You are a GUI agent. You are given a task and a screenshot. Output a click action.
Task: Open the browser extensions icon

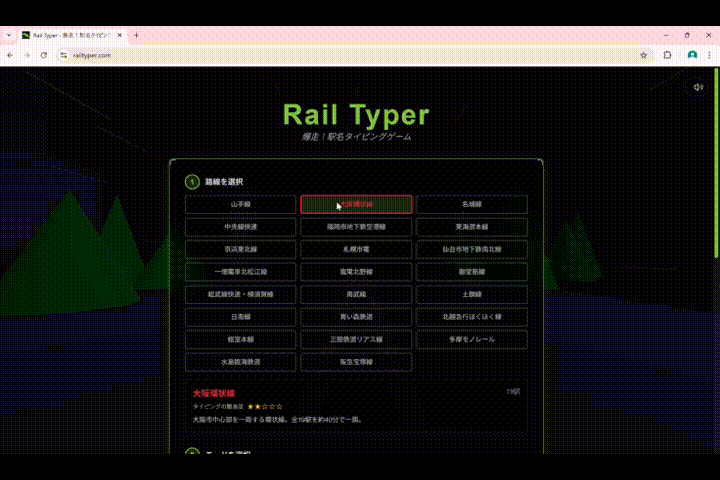pyautogui.click(x=667, y=55)
